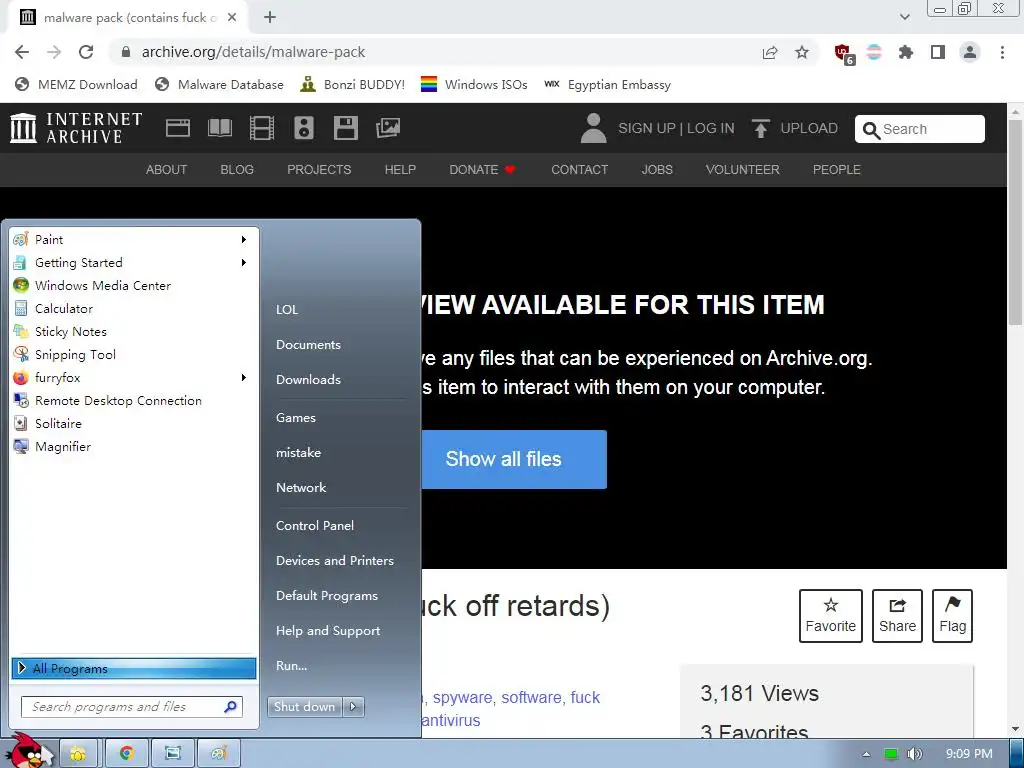This screenshot has height=768, width=1024.
Task: Expand the furryfox submenu arrow
Action: pos(244,377)
